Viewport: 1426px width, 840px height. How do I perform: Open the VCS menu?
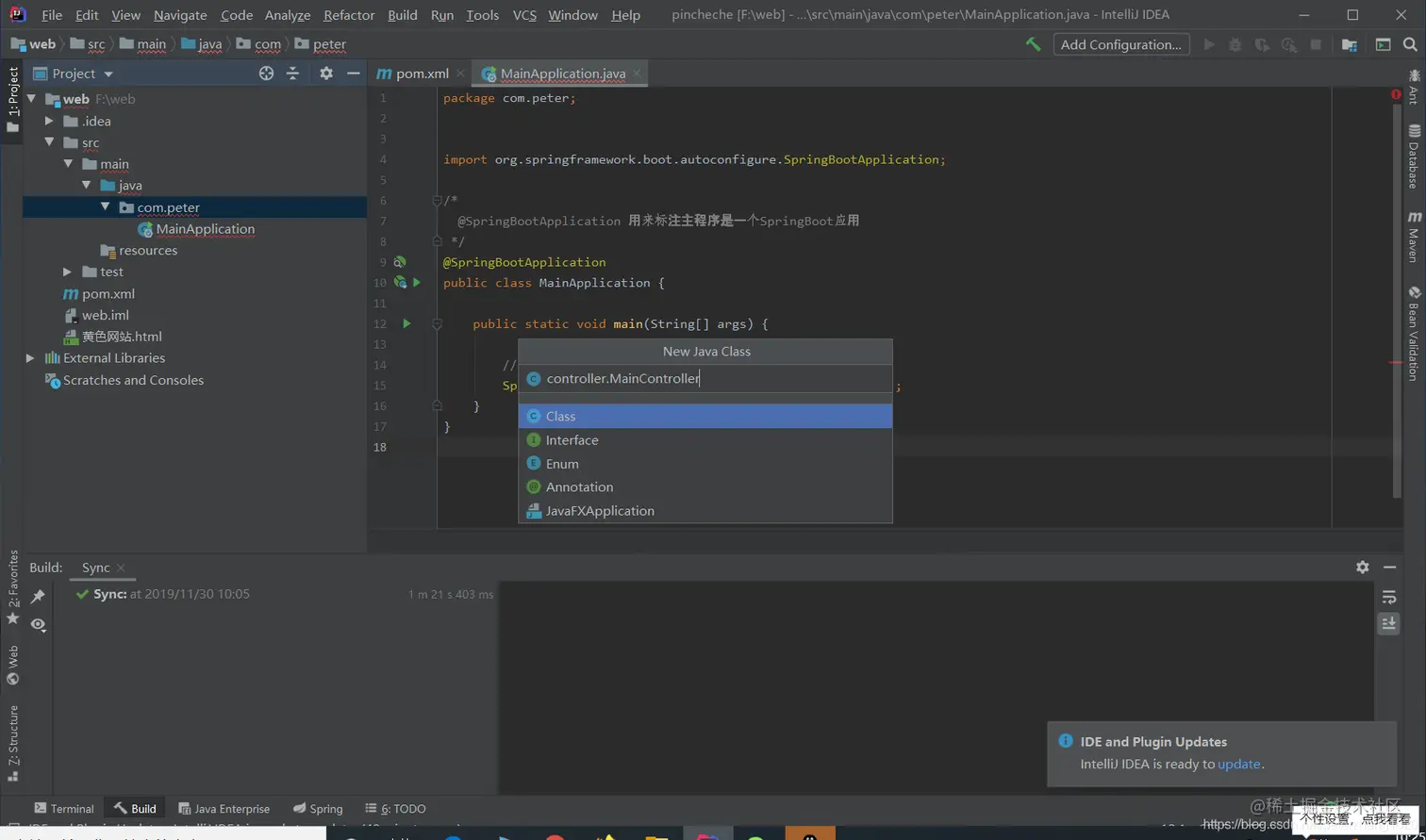pos(524,15)
